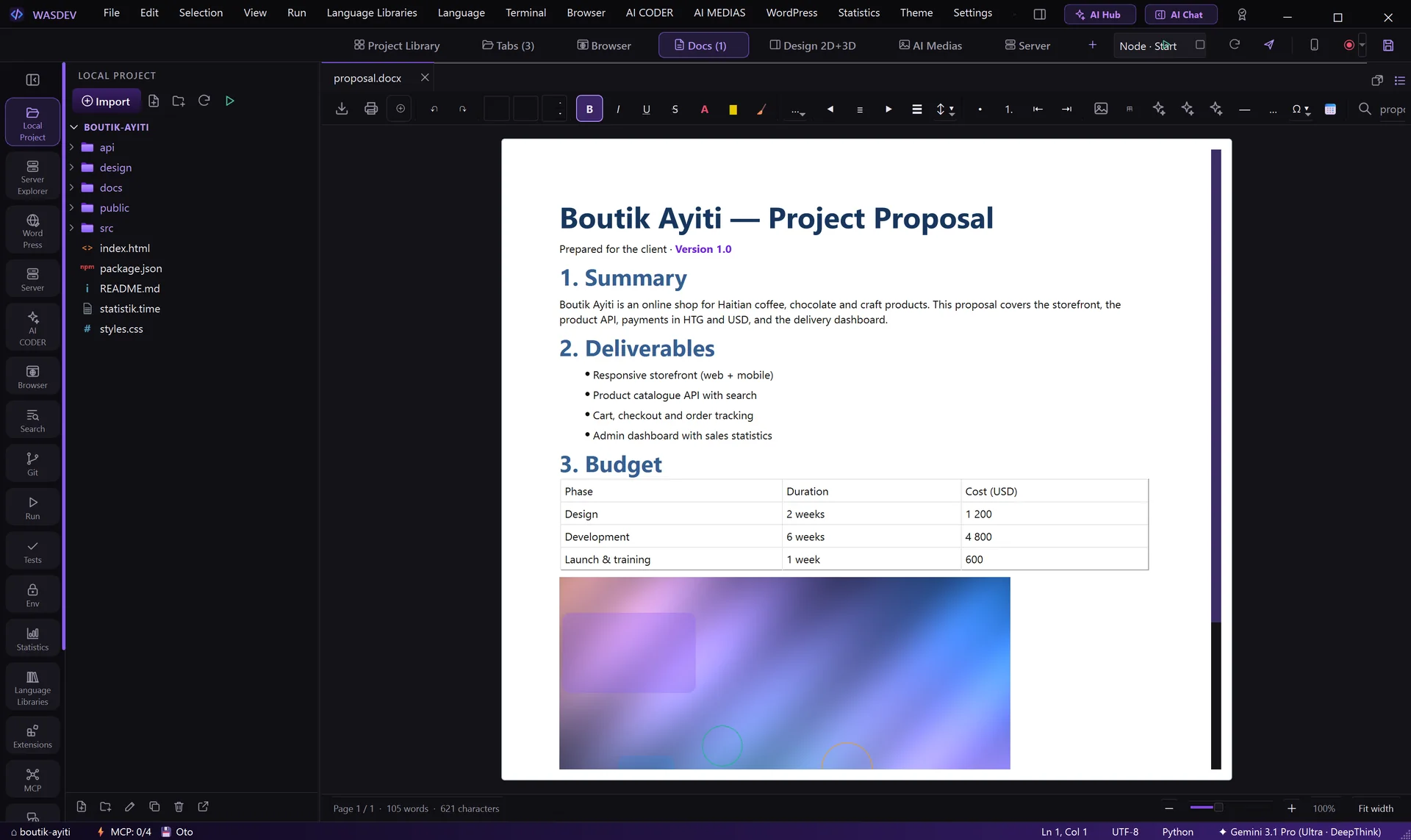Toggle underline formatting
Viewport: 1411px width, 840px height.
coord(647,109)
